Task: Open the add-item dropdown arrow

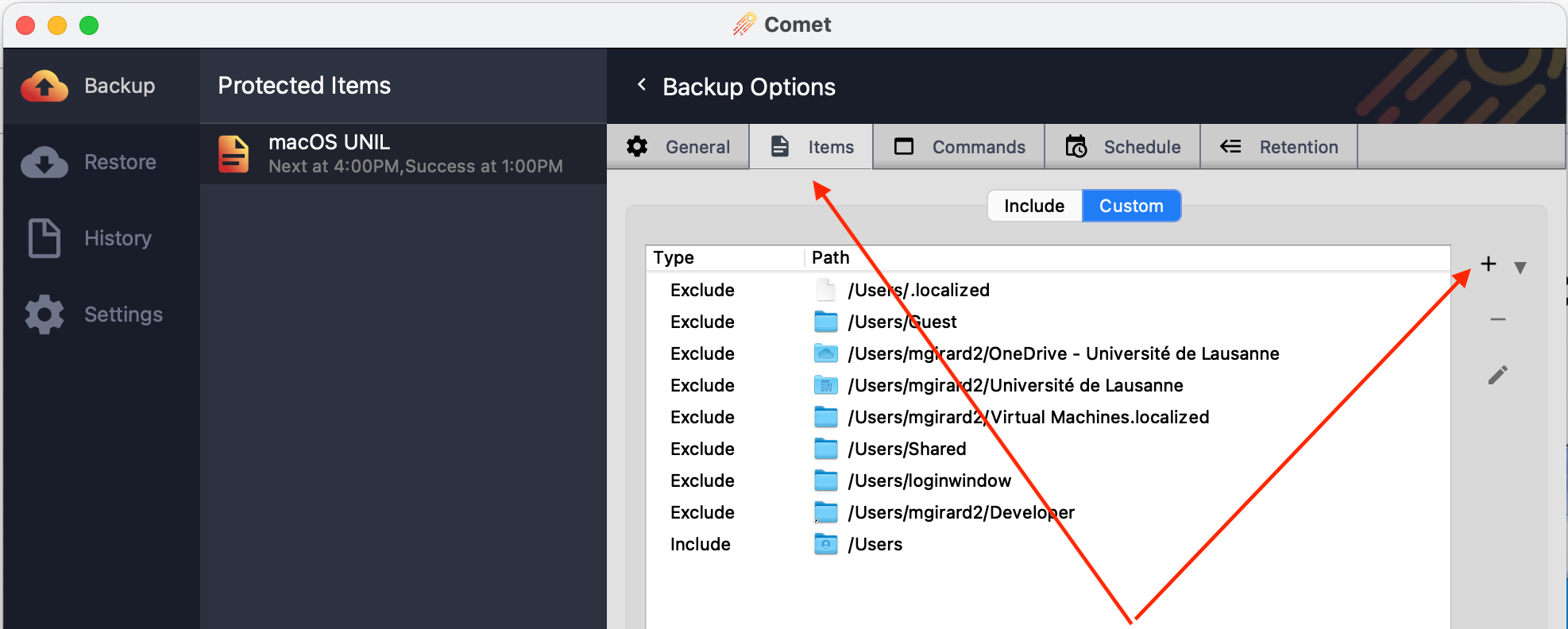Action: pos(1520,268)
